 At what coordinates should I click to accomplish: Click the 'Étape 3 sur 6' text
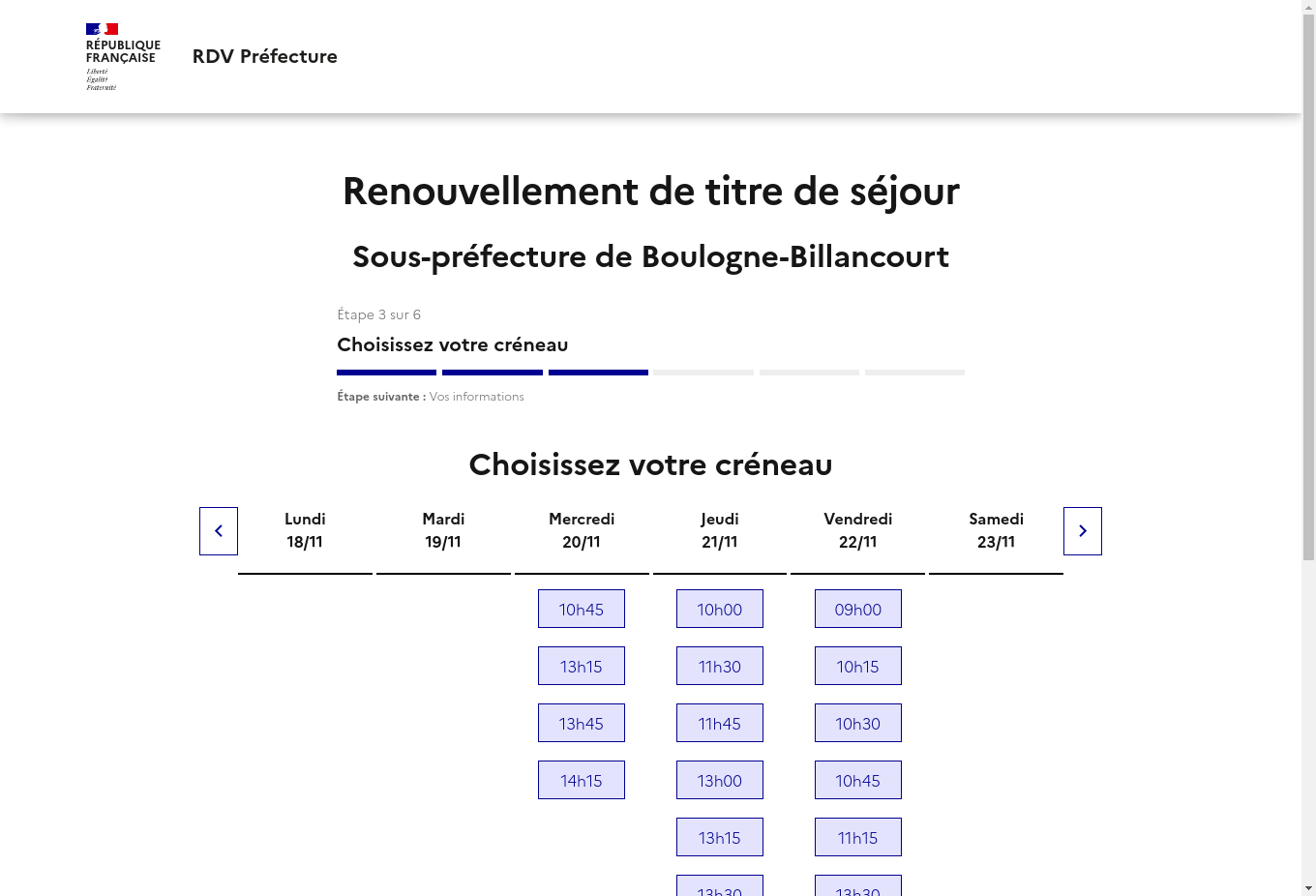[378, 314]
